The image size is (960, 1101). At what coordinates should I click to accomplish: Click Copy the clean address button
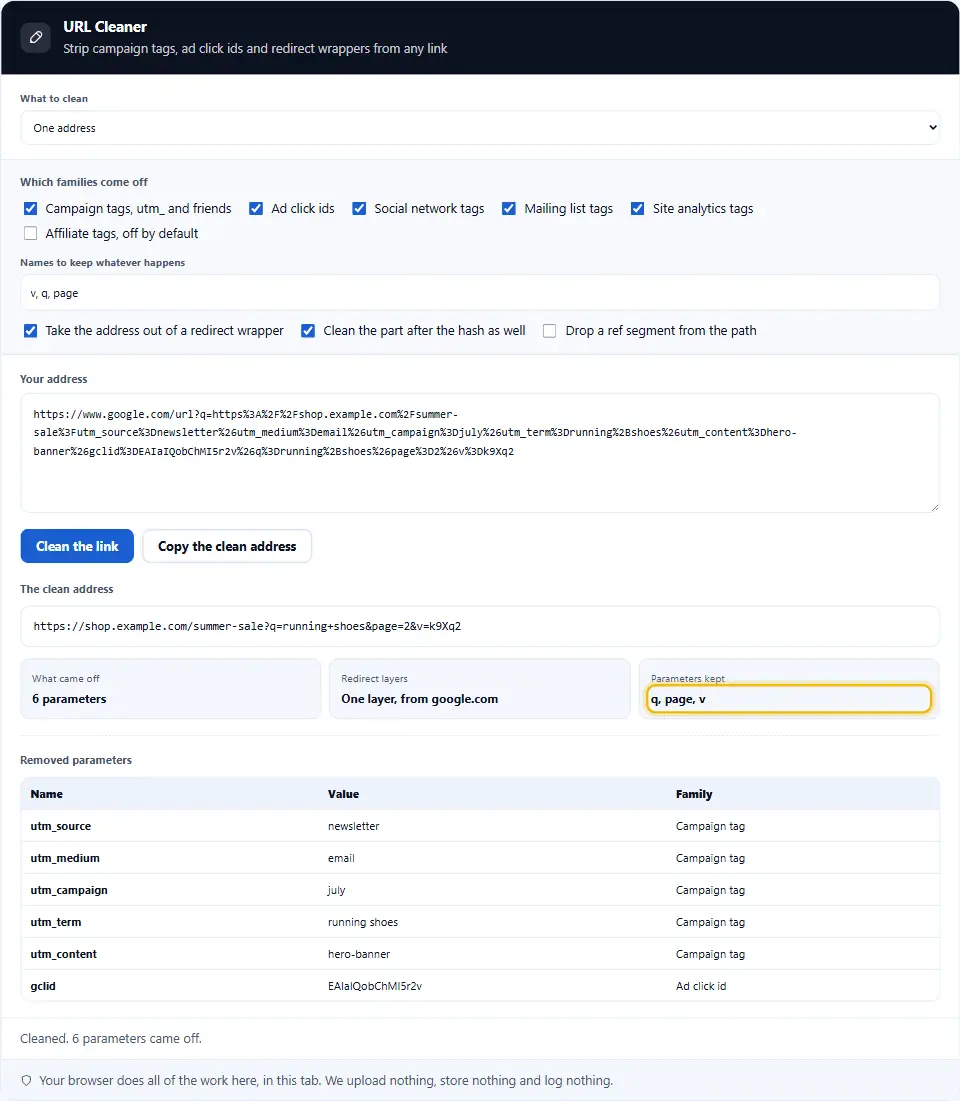pyautogui.click(x=227, y=546)
